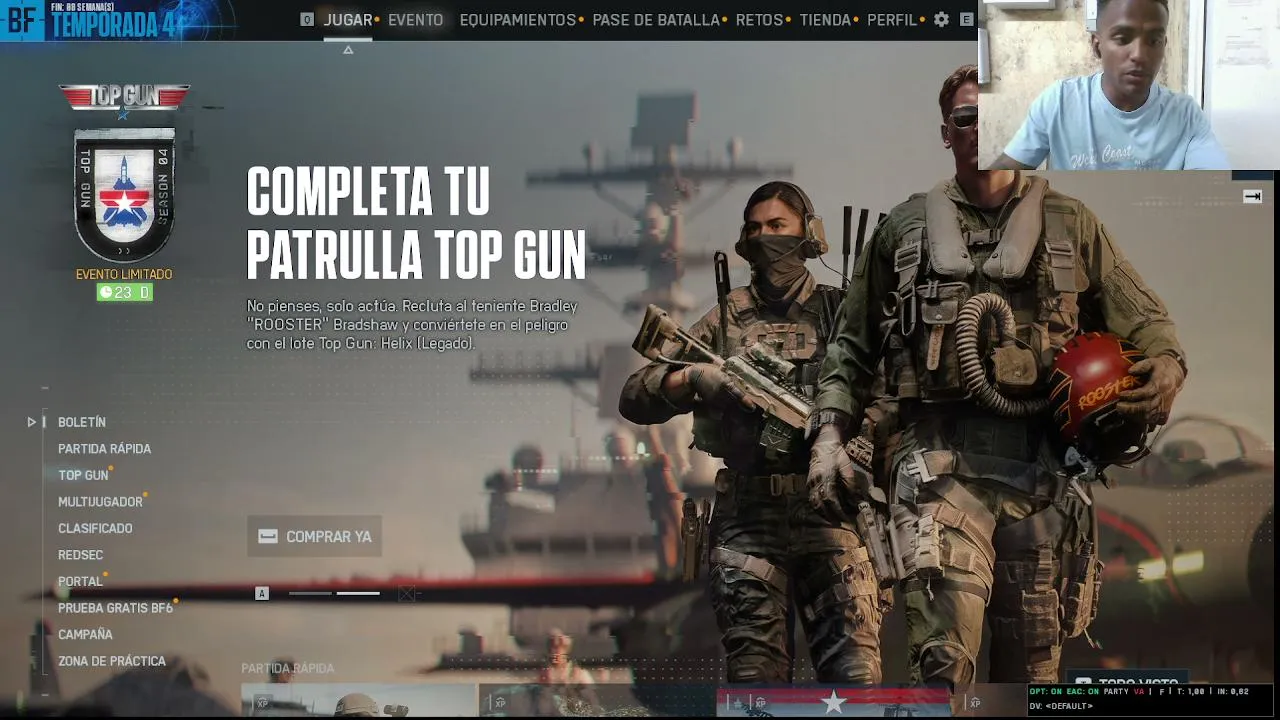The height and width of the screenshot is (720, 1280).
Task: Select the first banner page indicator
Action: tap(310, 594)
